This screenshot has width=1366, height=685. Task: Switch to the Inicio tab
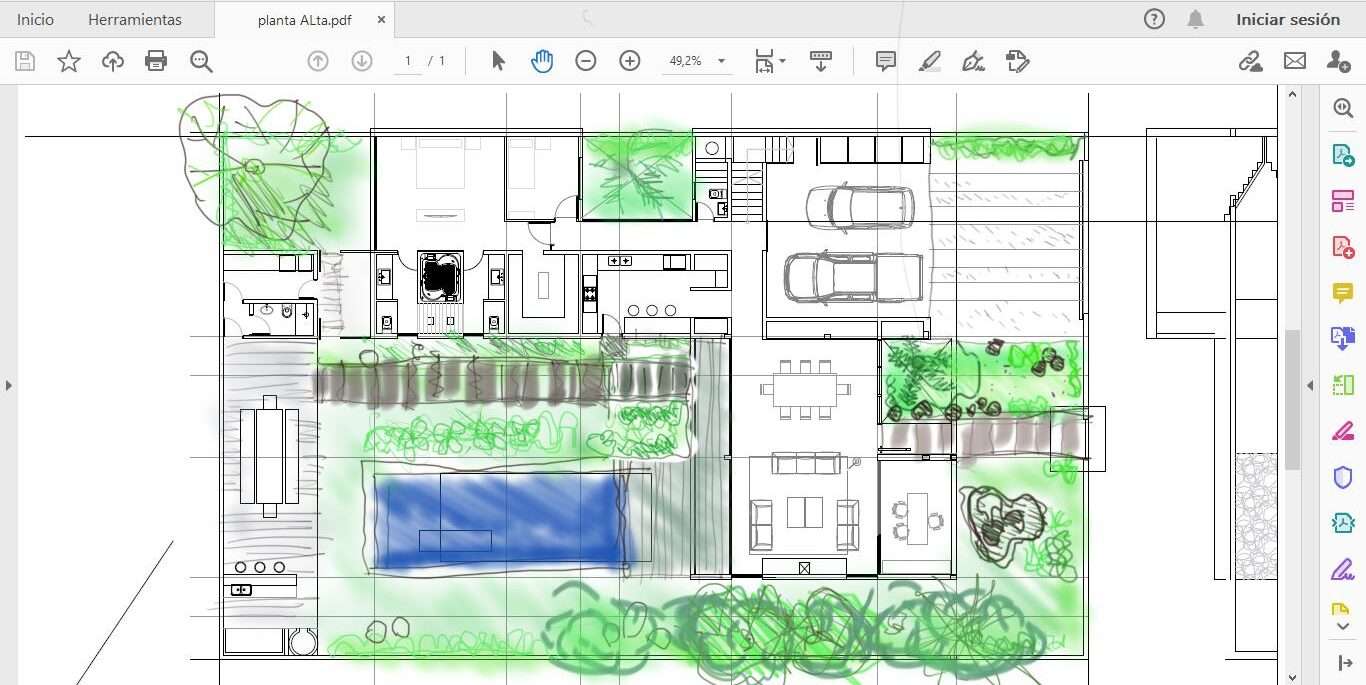coord(35,19)
